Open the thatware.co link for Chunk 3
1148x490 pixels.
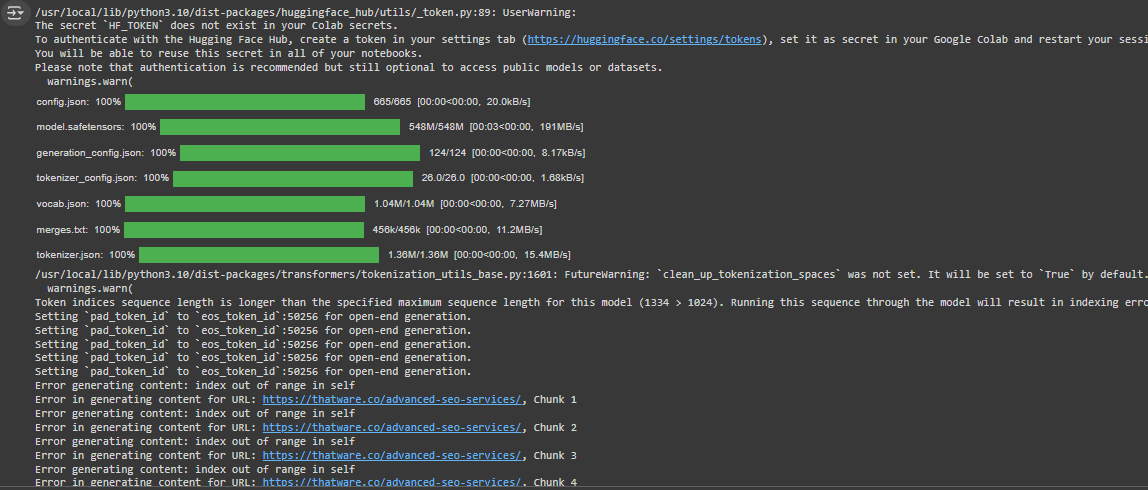tap(392, 456)
